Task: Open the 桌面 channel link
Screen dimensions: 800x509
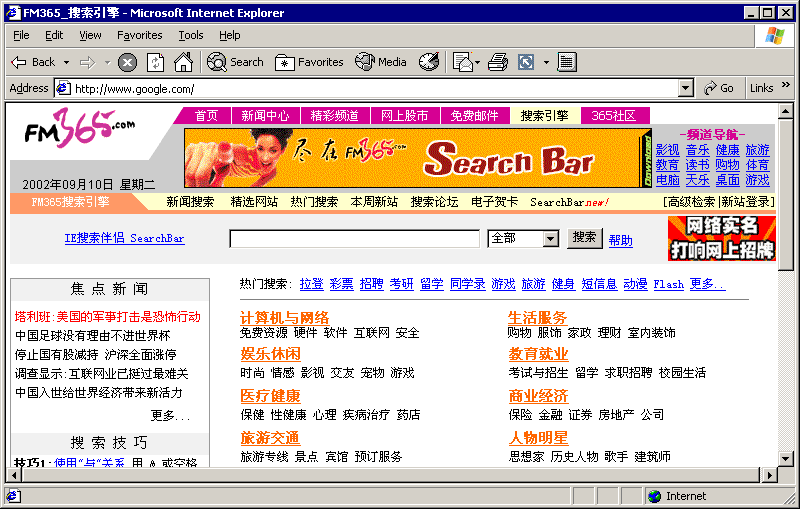Action: pyautogui.click(x=728, y=180)
